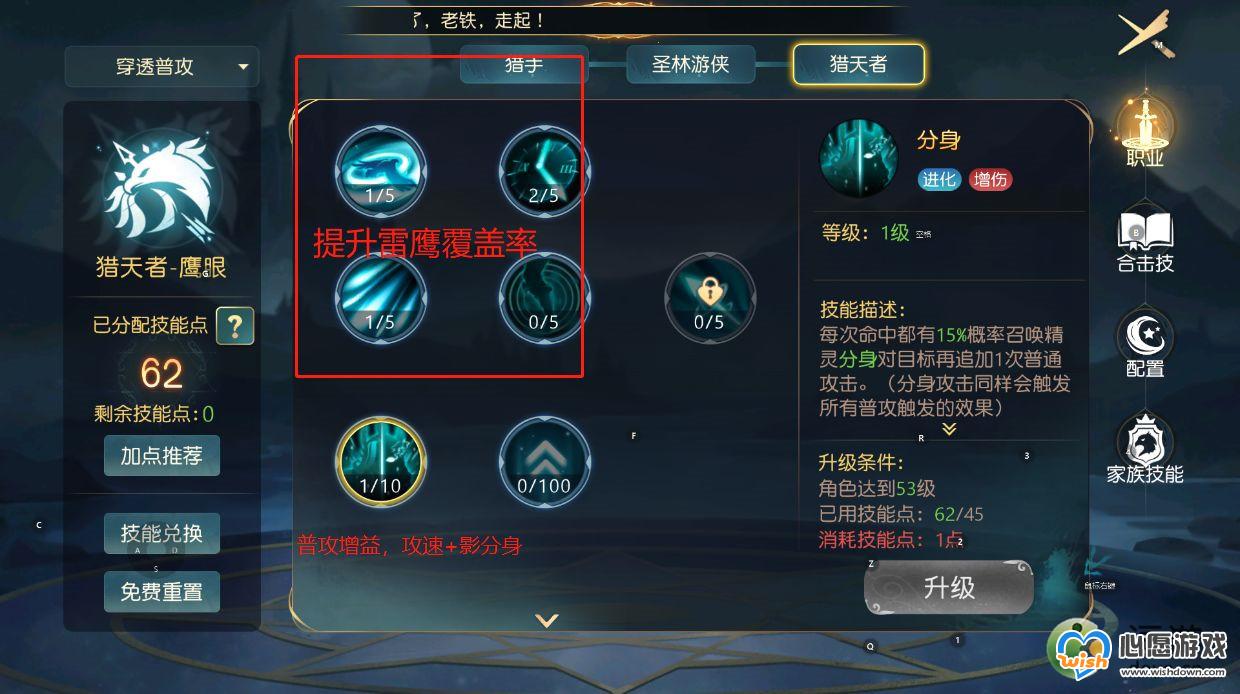Click the crossed-swords icon at top right

click(1145, 35)
